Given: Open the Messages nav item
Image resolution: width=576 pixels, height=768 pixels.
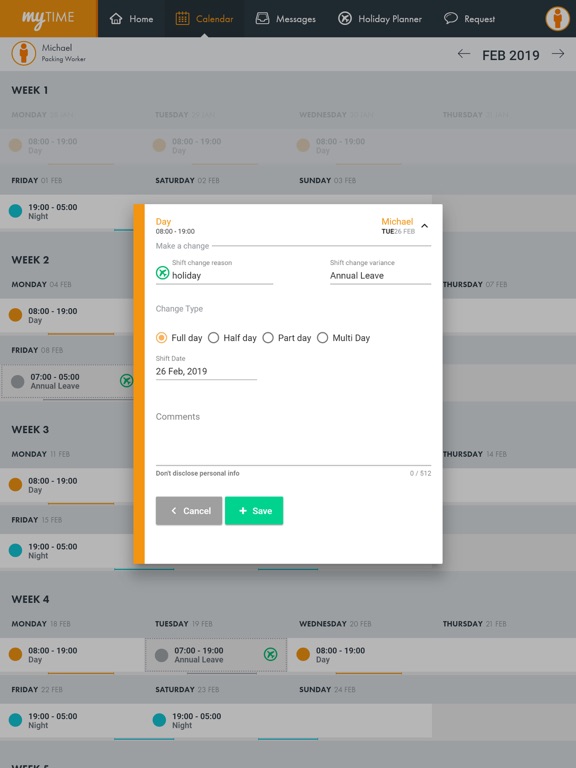Looking at the screenshot, I should pyautogui.click(x=286, y=19).
